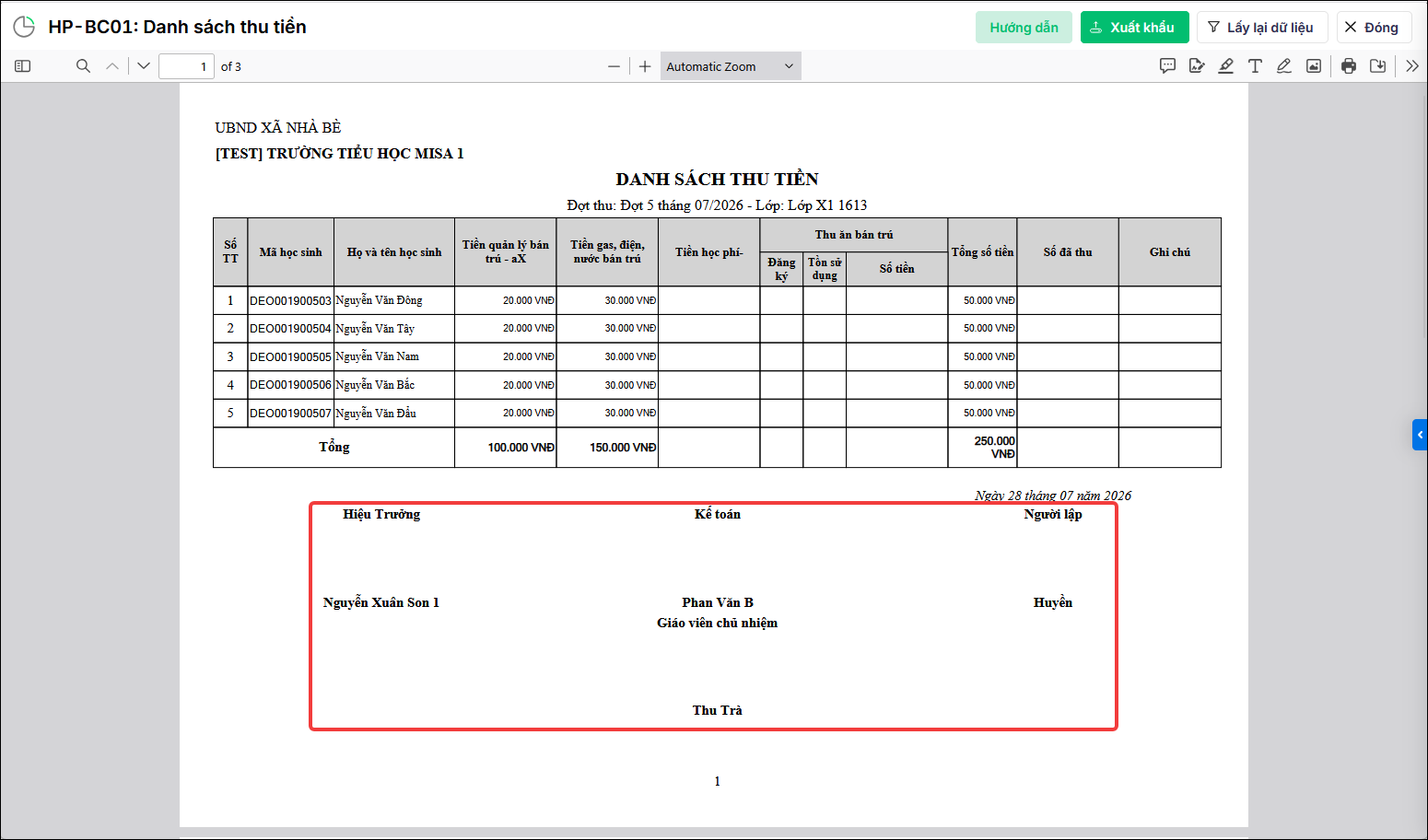1428x840 pixels.
Task: Click the Kế toán signature label
Action: pyautogui.click(x=718, y=514)
